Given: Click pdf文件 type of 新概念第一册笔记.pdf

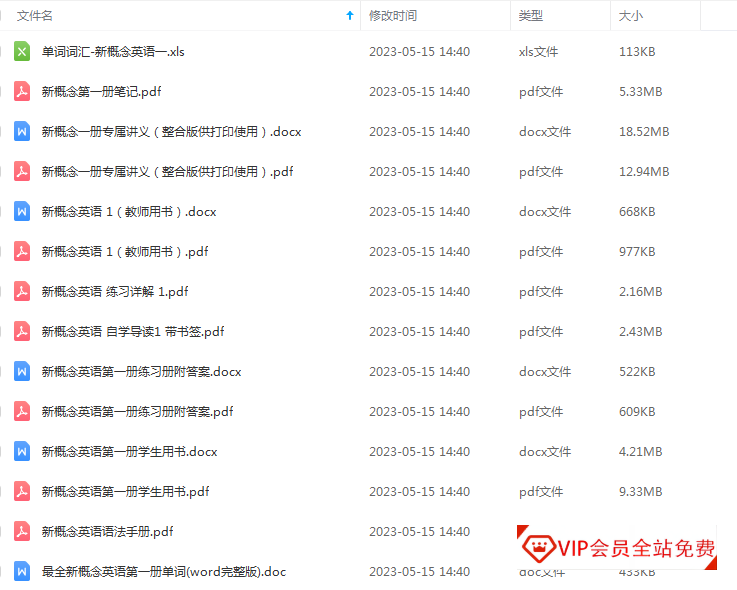Looking at the screenshot, I should pyautogui.click(x=541, y=92).
